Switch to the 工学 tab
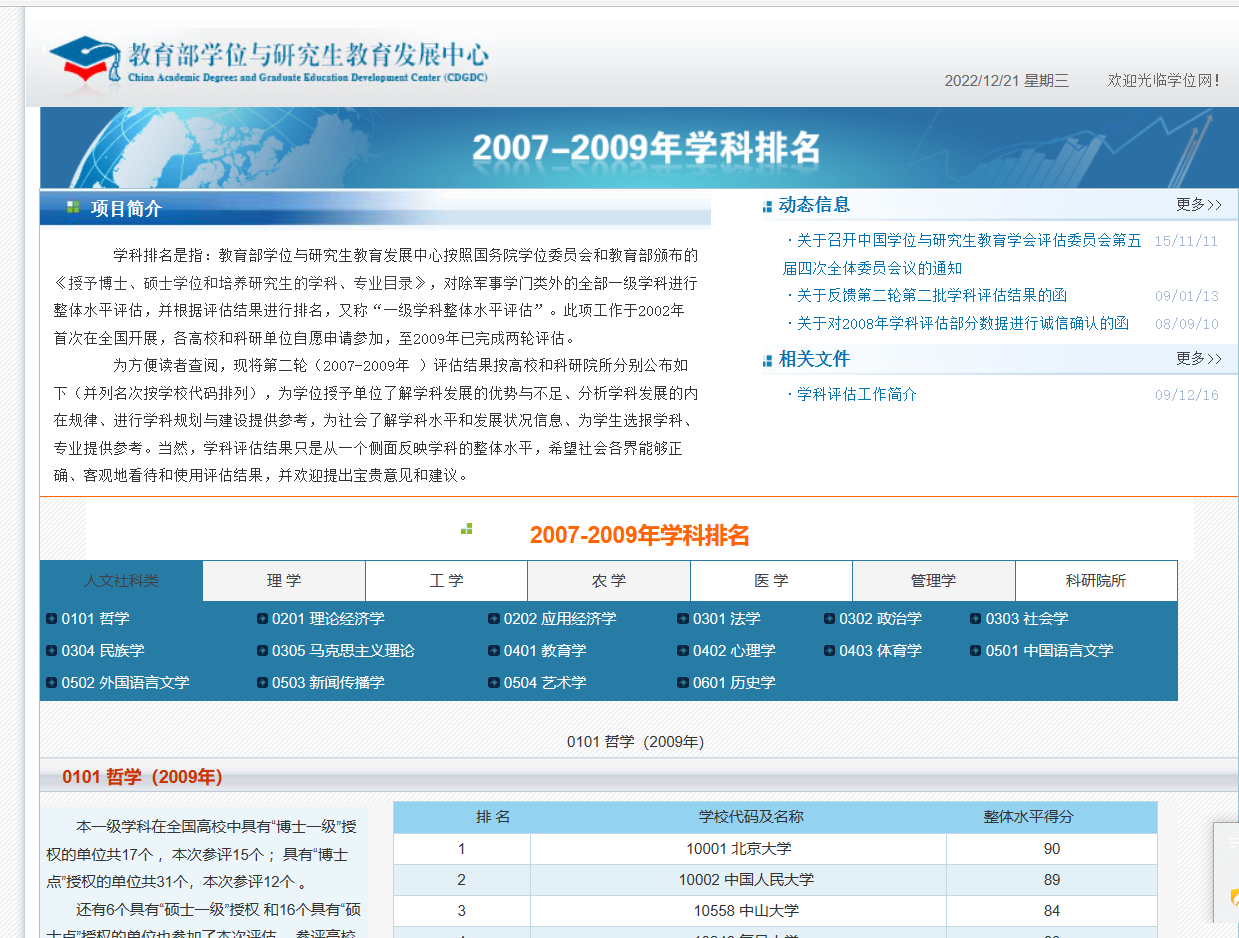Screen dimensions: 1239x938 pyautogui.click(x=446, y=581)
